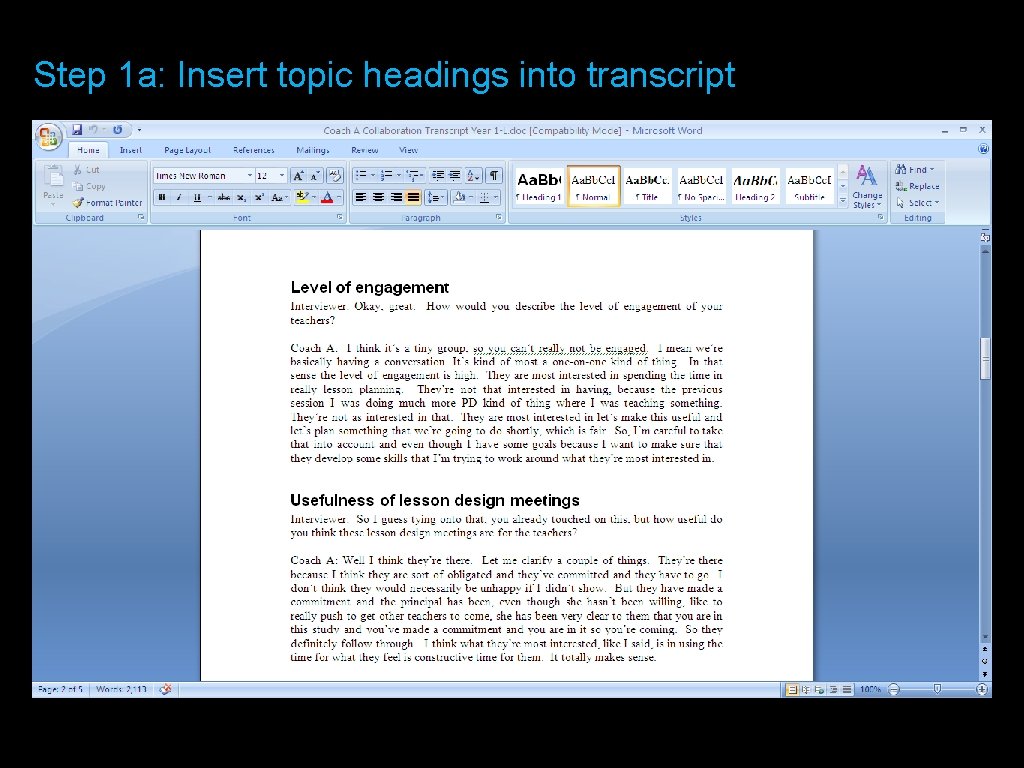
Task: Click the Copy command
Action: coord(89,186)
